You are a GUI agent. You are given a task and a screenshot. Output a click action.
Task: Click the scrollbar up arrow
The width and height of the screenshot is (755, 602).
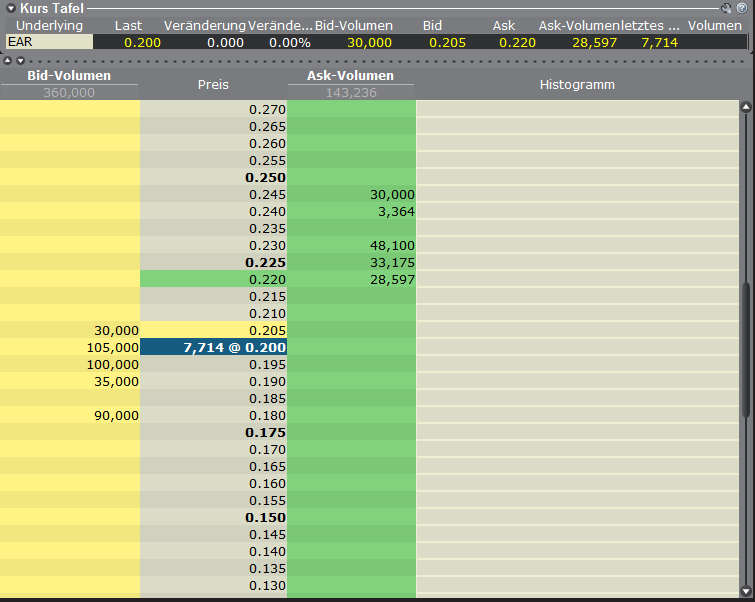pyautogui.click(x=745, y=106)
